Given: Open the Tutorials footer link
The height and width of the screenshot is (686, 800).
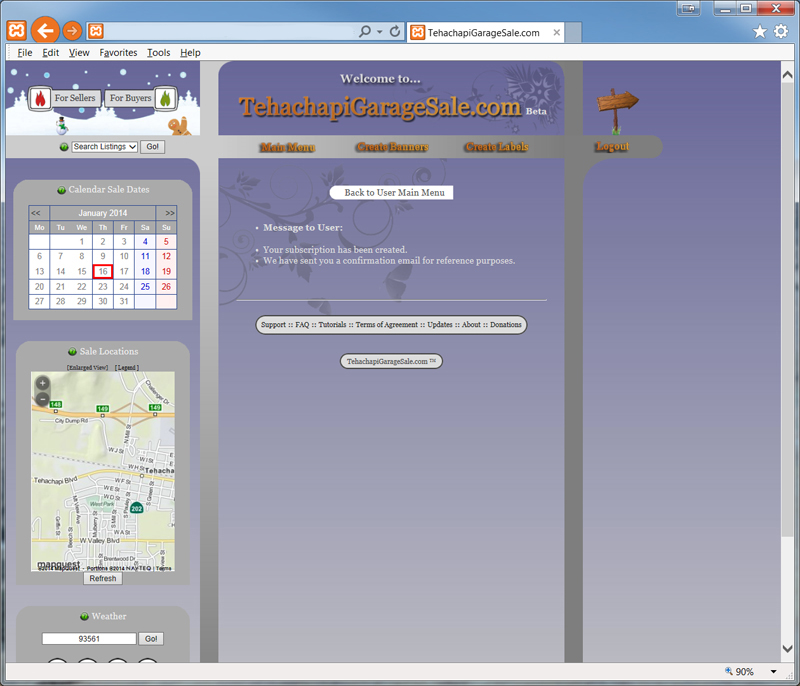Looking at the screenshot, I should 332,324.
